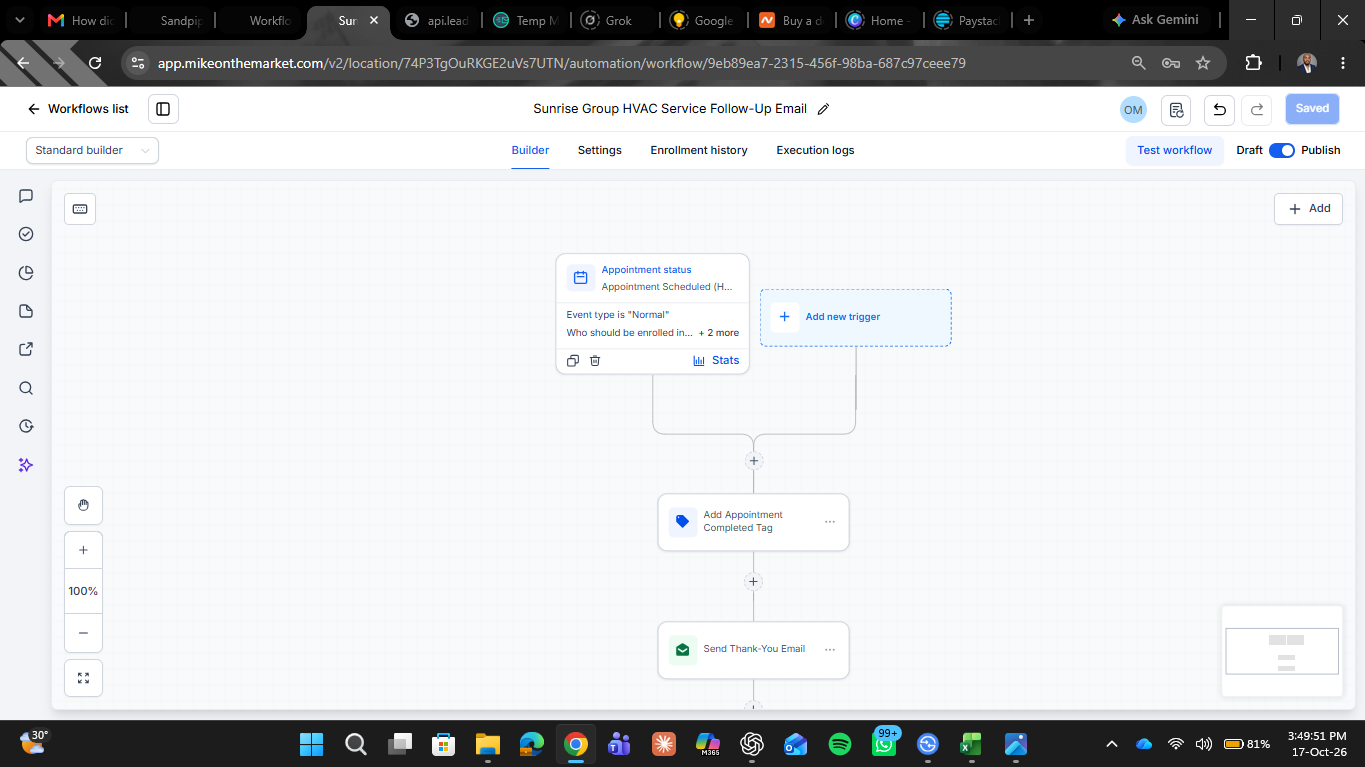Image resolution: width=1365 pixels, height=767 pixels.
Task: Select the Send Thank-You Email action node
Action: click(x=753, y=650)
